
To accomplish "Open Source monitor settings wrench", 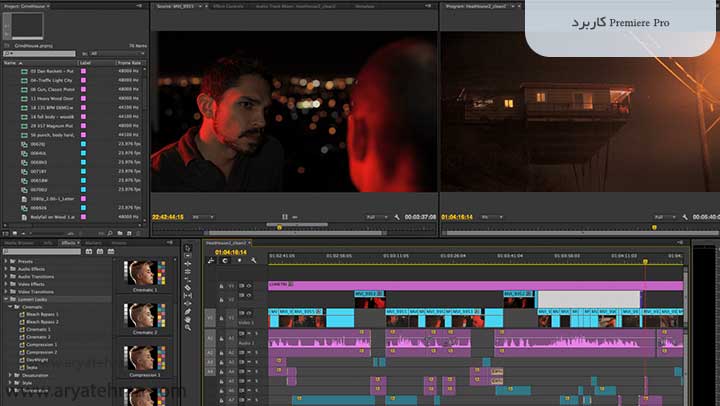I will [397, 217].
